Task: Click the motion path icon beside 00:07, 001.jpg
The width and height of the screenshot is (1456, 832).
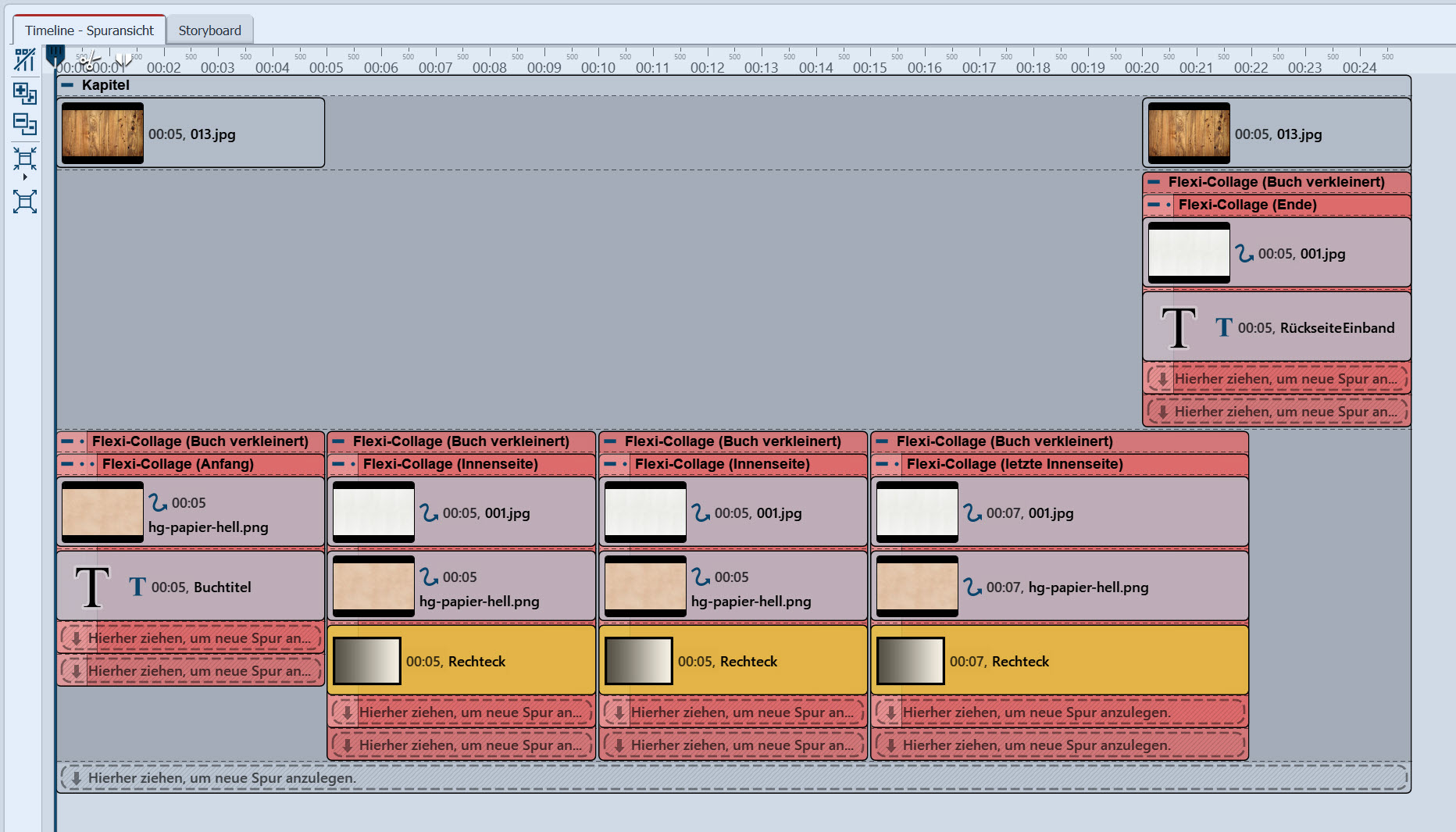Action: click(972, 512)
